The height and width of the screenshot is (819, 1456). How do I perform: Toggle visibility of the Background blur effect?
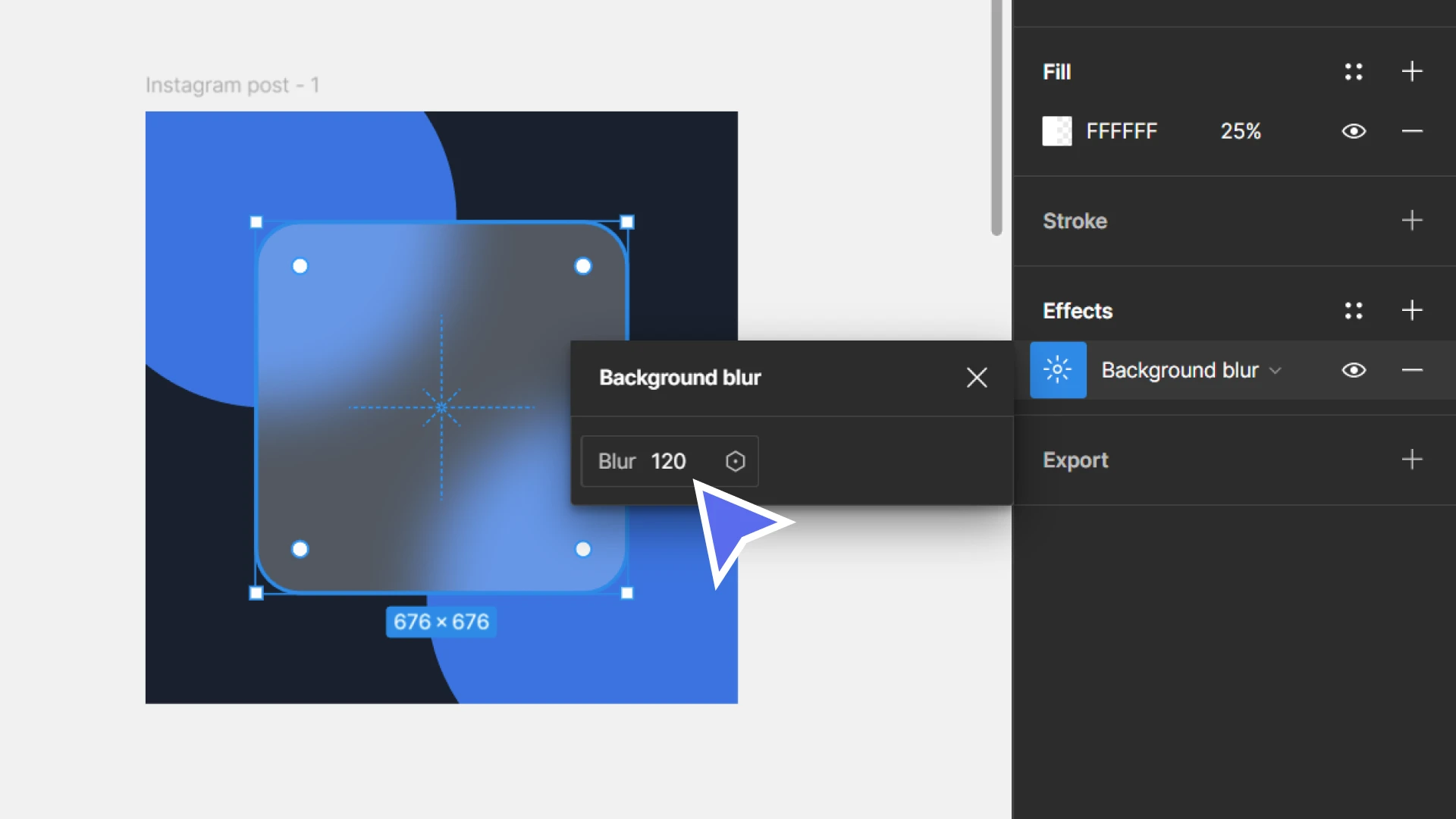tap(1353, 369)
